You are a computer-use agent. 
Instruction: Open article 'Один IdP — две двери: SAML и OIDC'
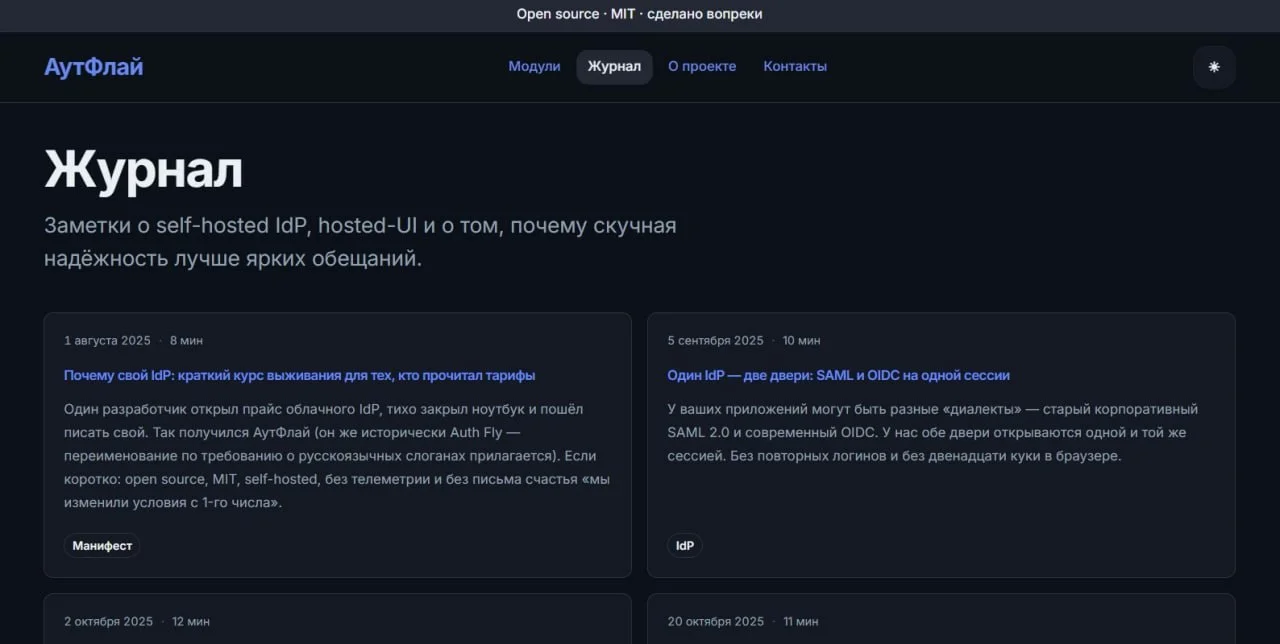(x=839, y=375)
